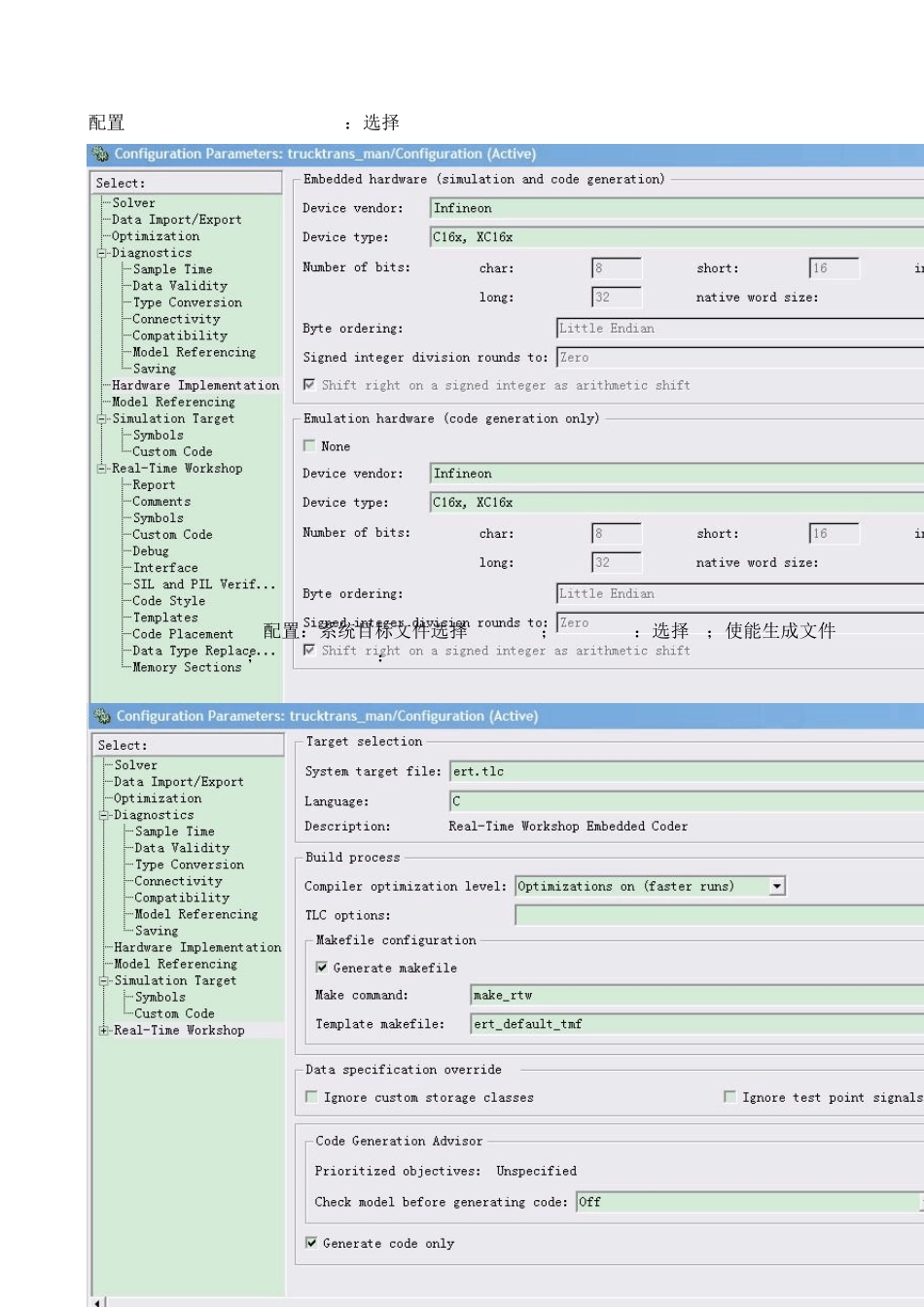Image resolution: width=924 pixels, height=1307 pixels.
Task: Enable Ignore test point signals checkbox
Action: 729,1097
